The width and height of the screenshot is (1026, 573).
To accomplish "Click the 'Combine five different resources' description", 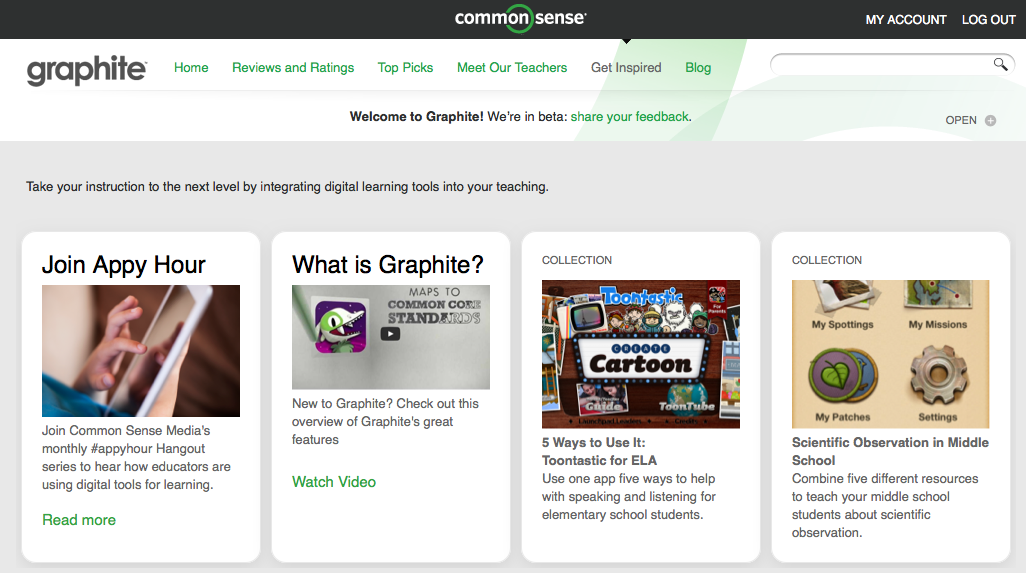I will tap(885, 506).
